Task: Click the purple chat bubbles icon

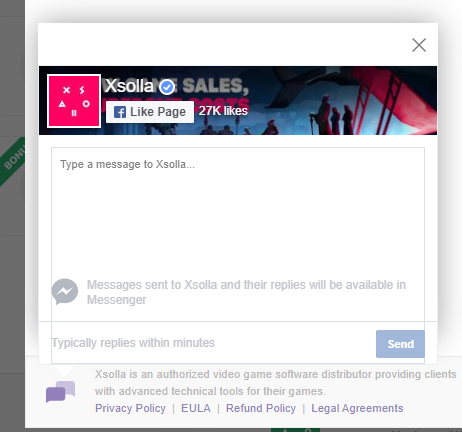Action: coord(60,392)
